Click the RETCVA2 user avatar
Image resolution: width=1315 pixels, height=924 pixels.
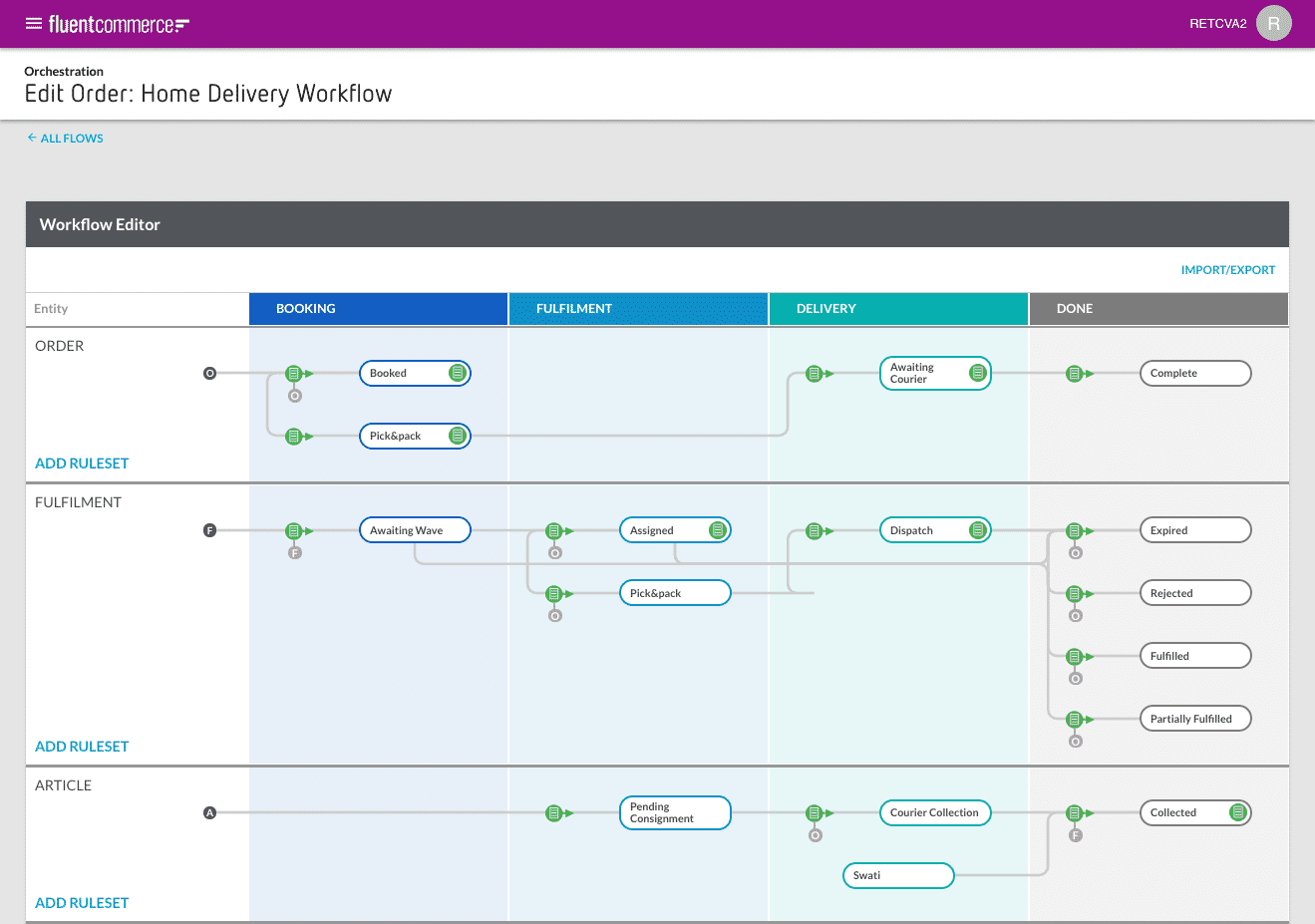tap(1273, 23)
